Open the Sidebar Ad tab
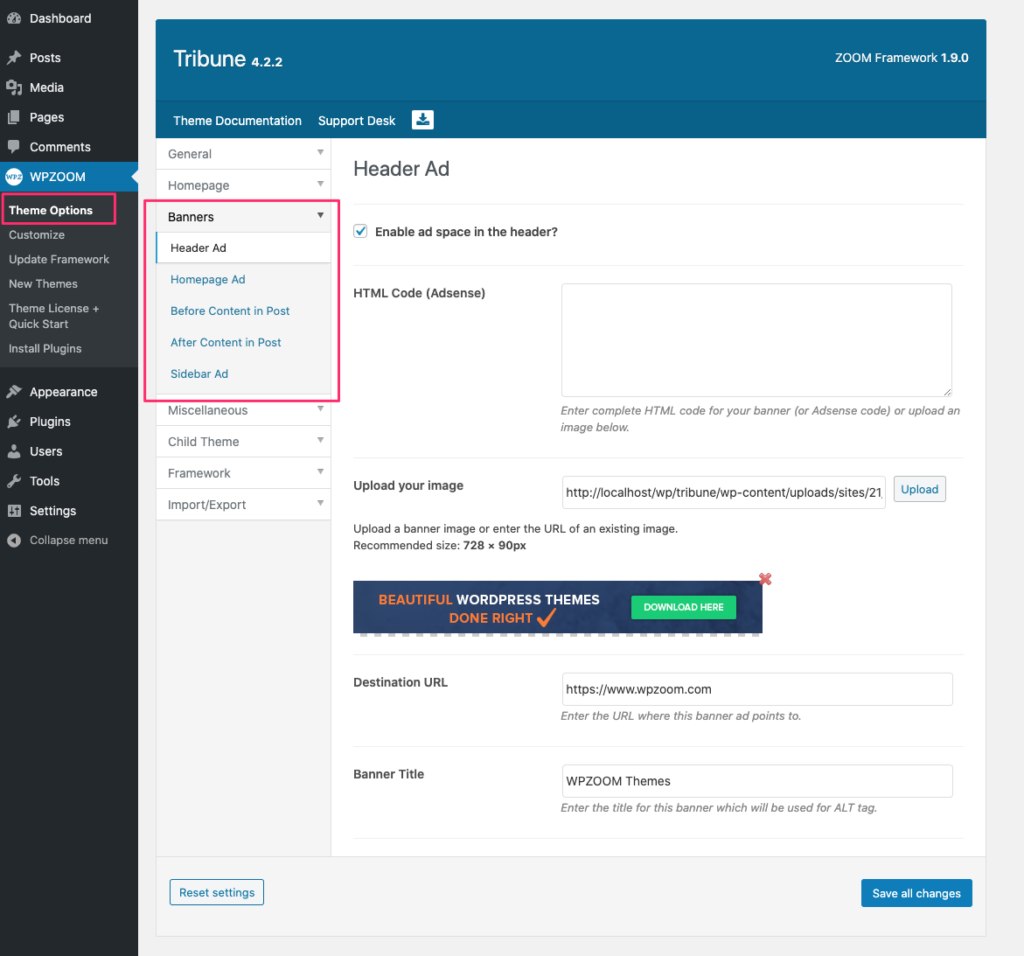The width and height of the screenshot is (1024, 956). coord(199,374)
